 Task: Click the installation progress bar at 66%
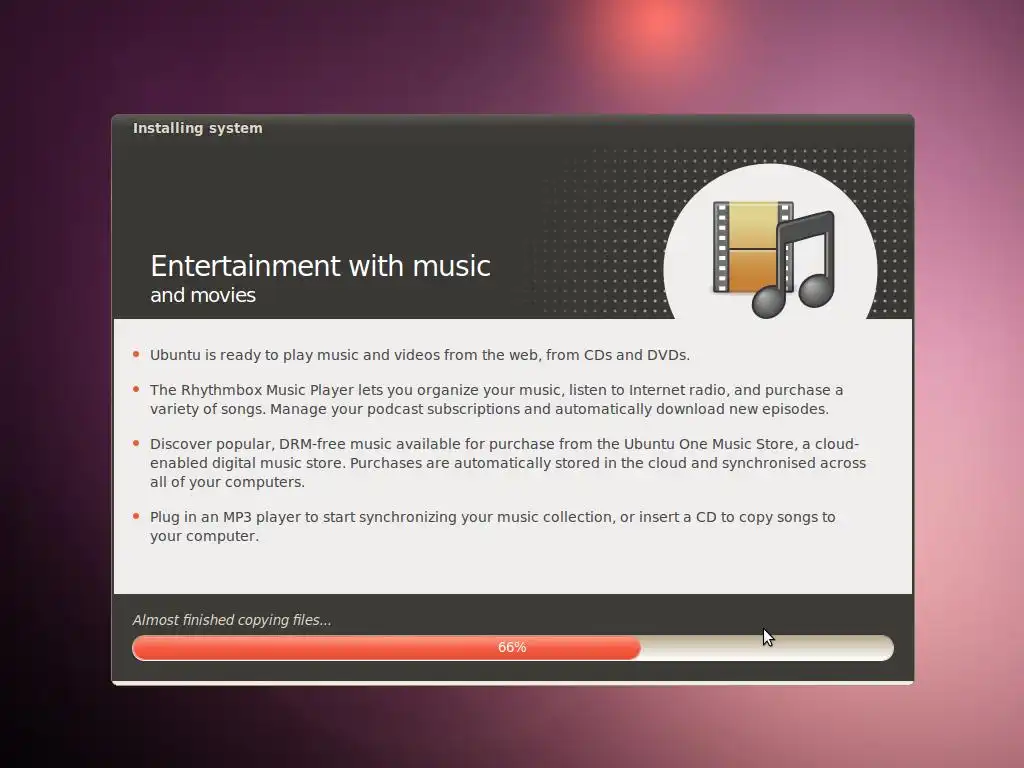513,648
